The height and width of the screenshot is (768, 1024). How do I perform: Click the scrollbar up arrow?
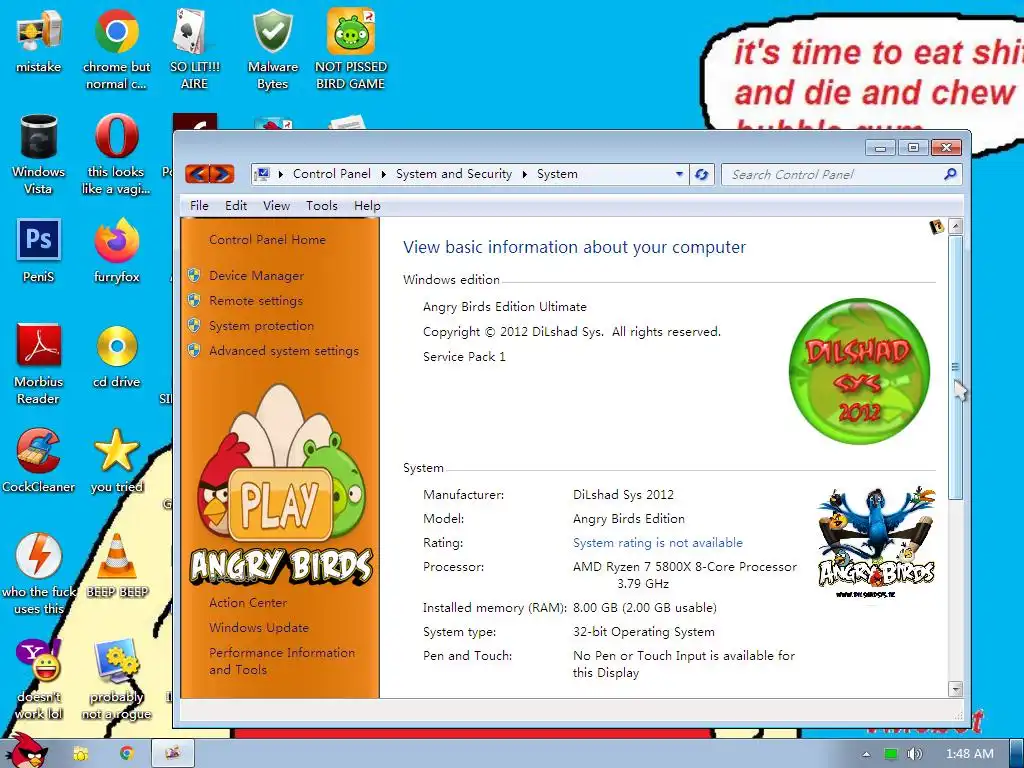point(955,227)
